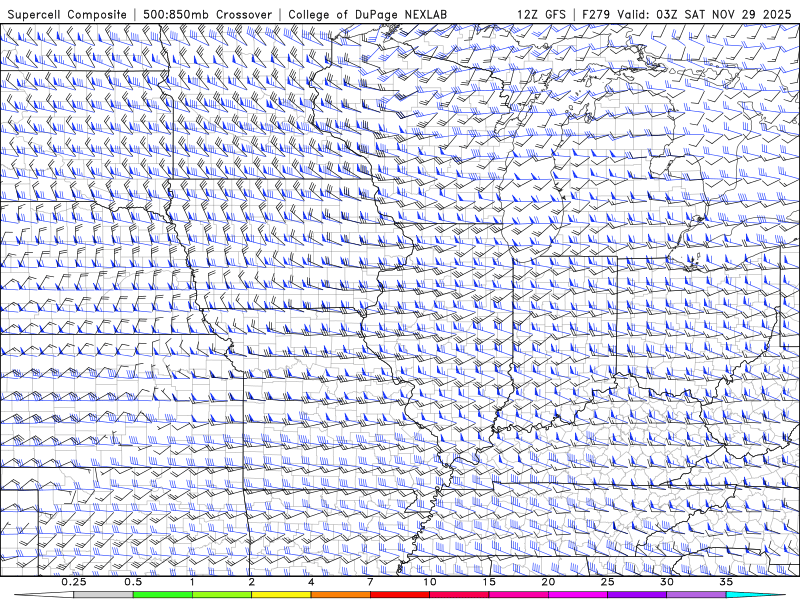Viewport: 800px width, 600px height.
Task: Click the 12Z GFS model run label
Action: coord(541,15)
